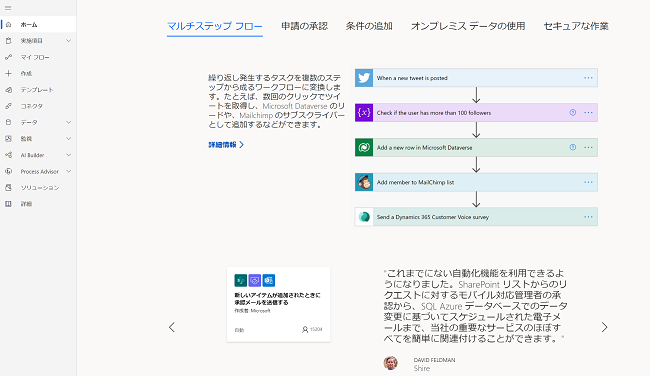Click the Dynamics 365 Customer Voice icon
Viewport: 650px width, 376px height.
[364, 217]
